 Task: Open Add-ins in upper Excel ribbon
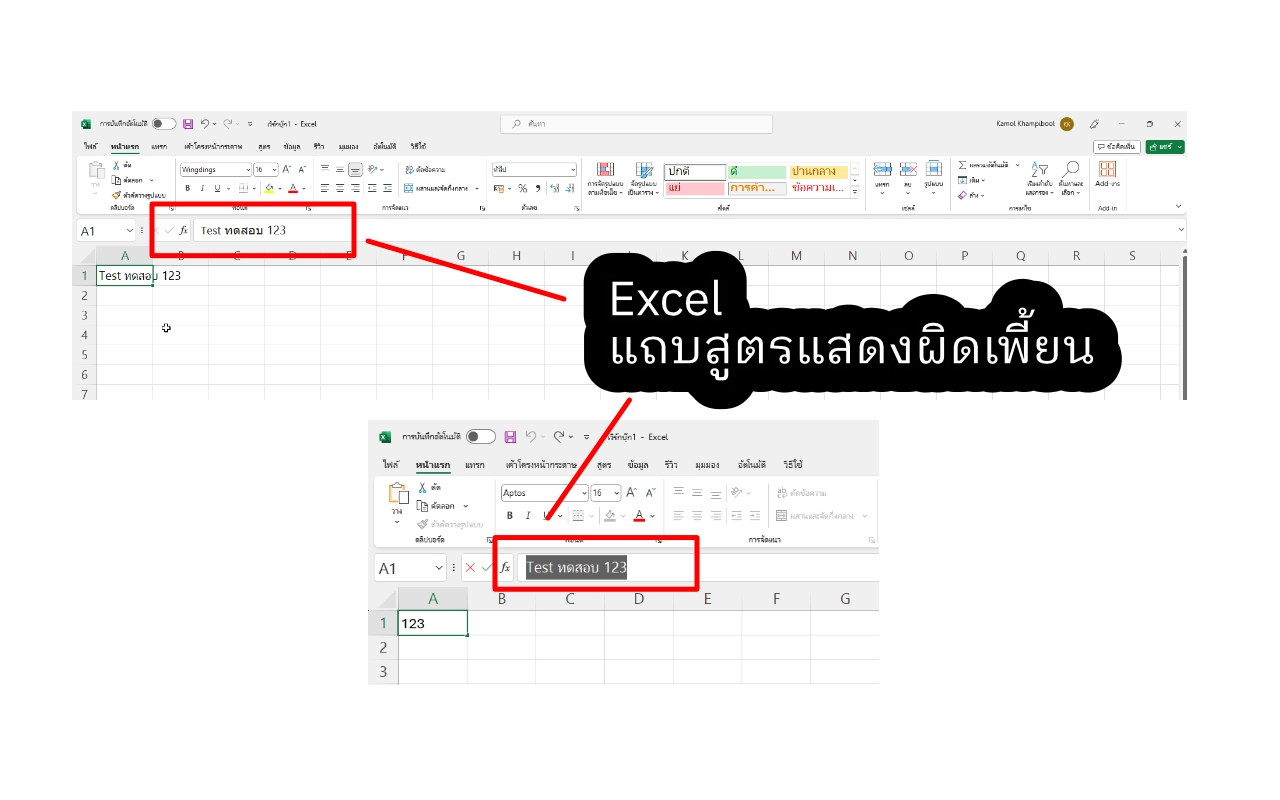(x=1108, y=175)
